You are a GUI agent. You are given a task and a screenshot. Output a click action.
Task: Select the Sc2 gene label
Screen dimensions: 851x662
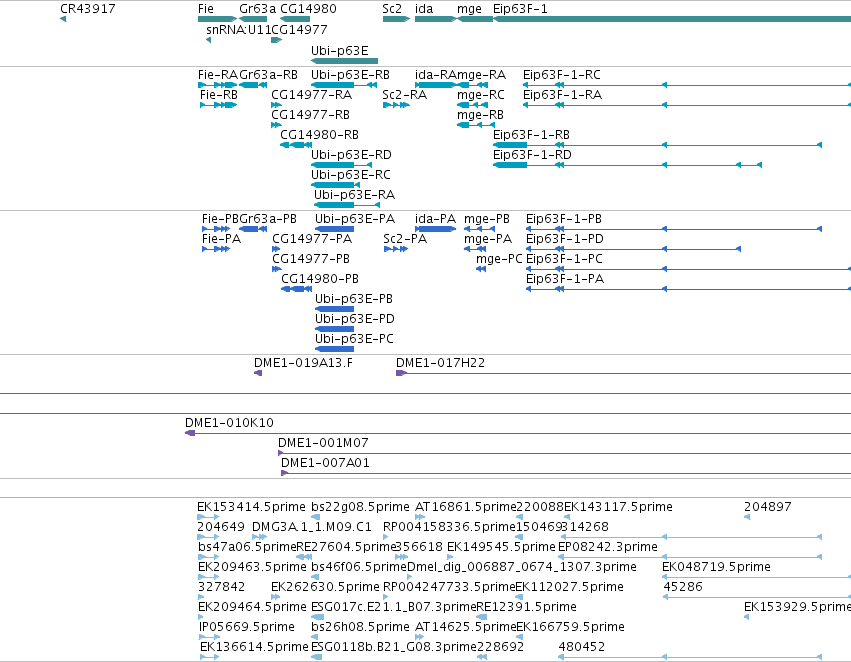coord(392,9)
